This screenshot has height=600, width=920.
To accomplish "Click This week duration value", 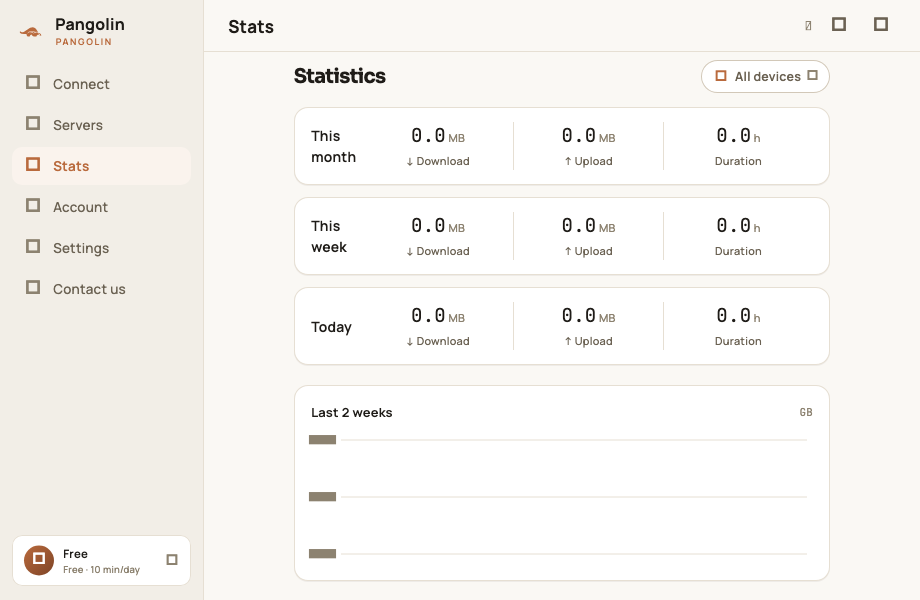I will (x=738, y=226).
